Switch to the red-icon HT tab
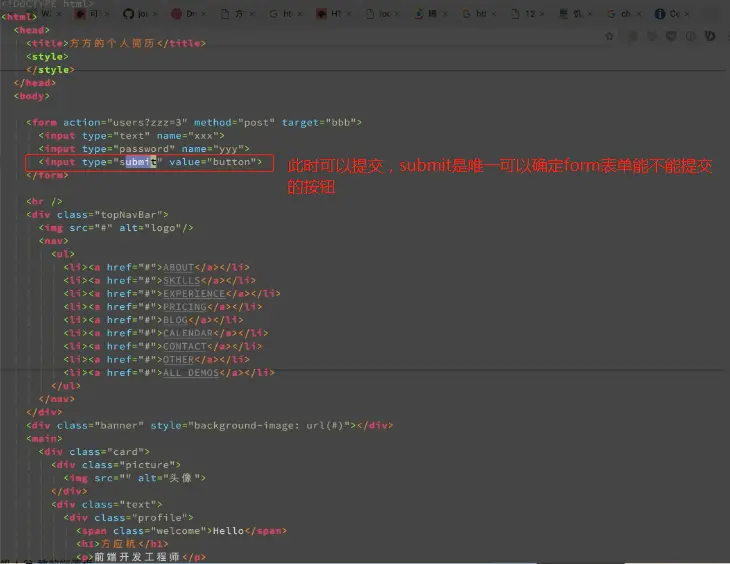This screenshot has height=564, width=730. click(331, 14)
